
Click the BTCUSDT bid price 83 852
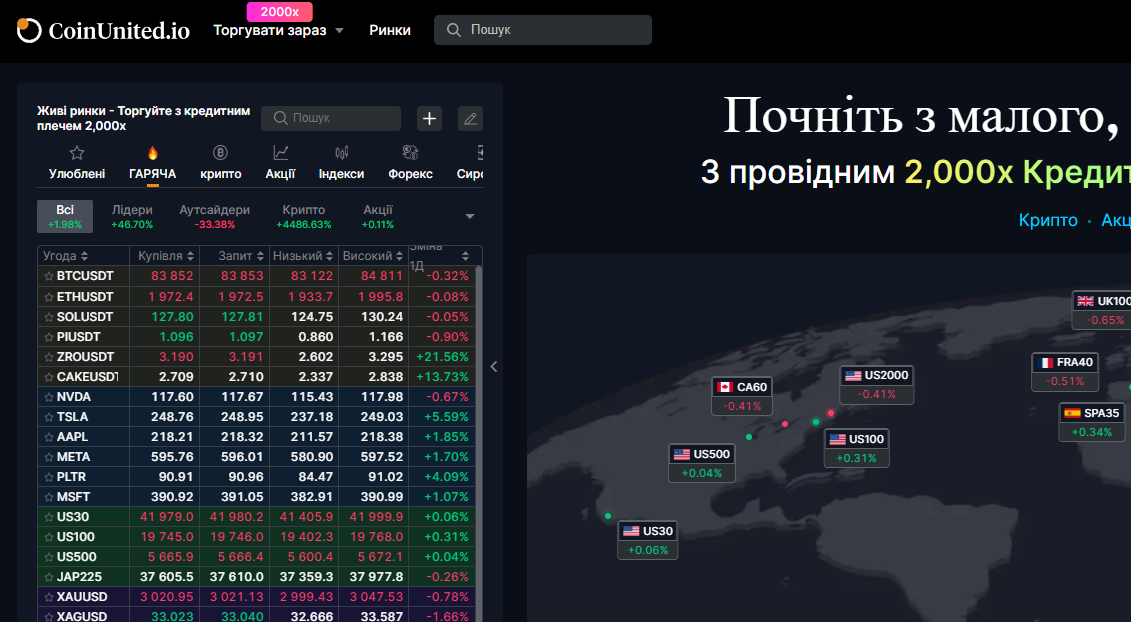coord(172,276)
